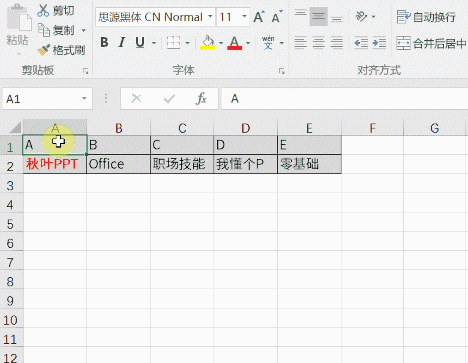The width and height of the screenshot is (468, 363).
Task: Select column E header
Action: pos(309,128)
